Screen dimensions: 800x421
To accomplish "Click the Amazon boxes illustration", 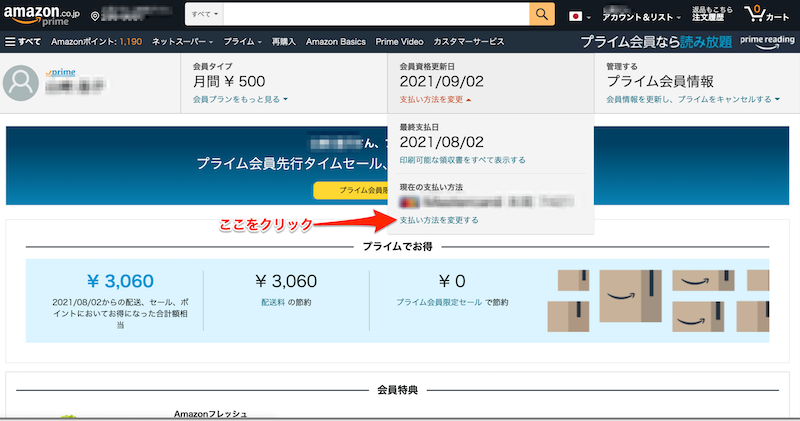I will 658,301.
